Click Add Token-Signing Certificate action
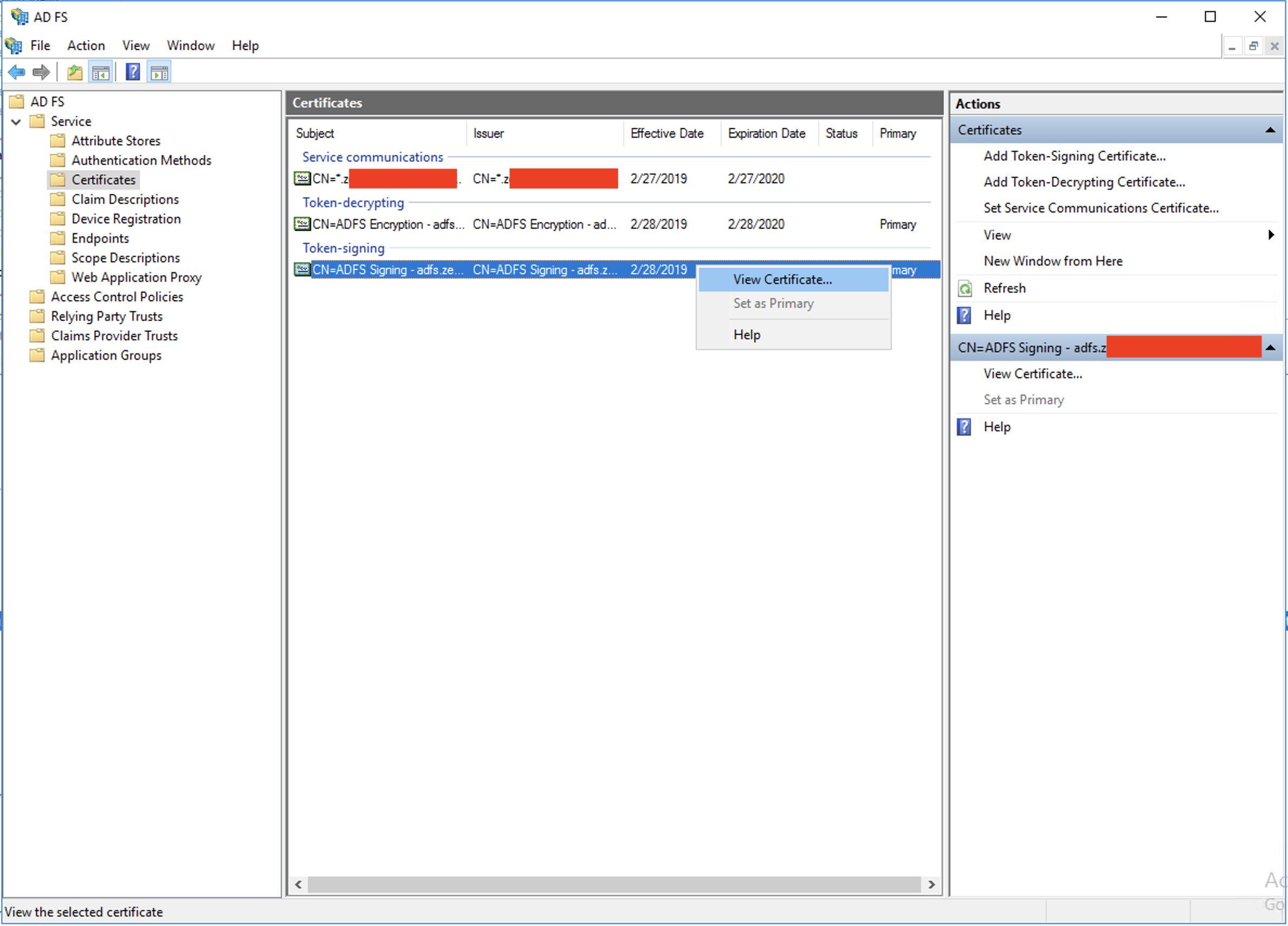 (1074, 156)
